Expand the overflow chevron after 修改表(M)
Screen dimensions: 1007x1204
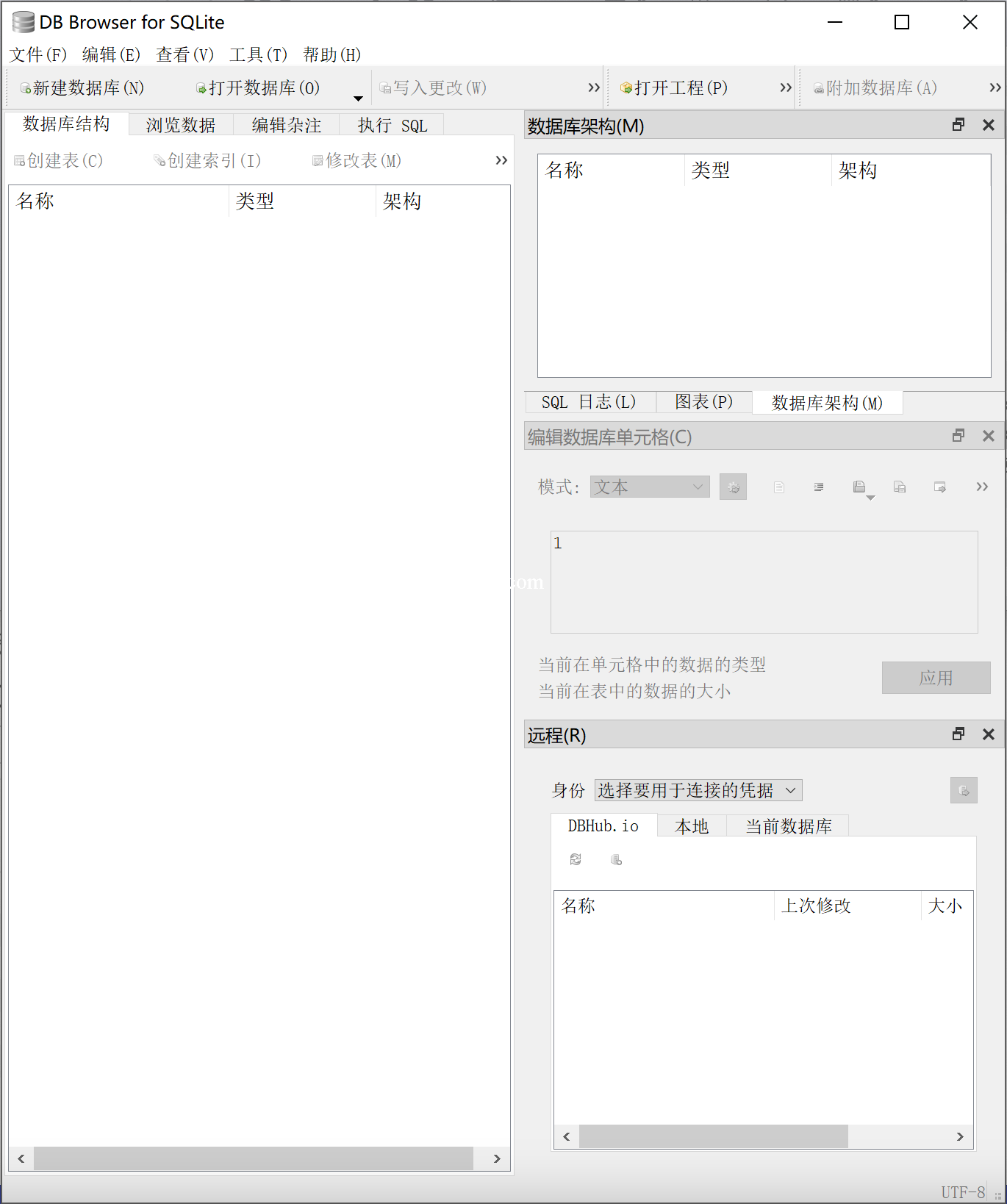pyautogui.click(x=501, y=160)
